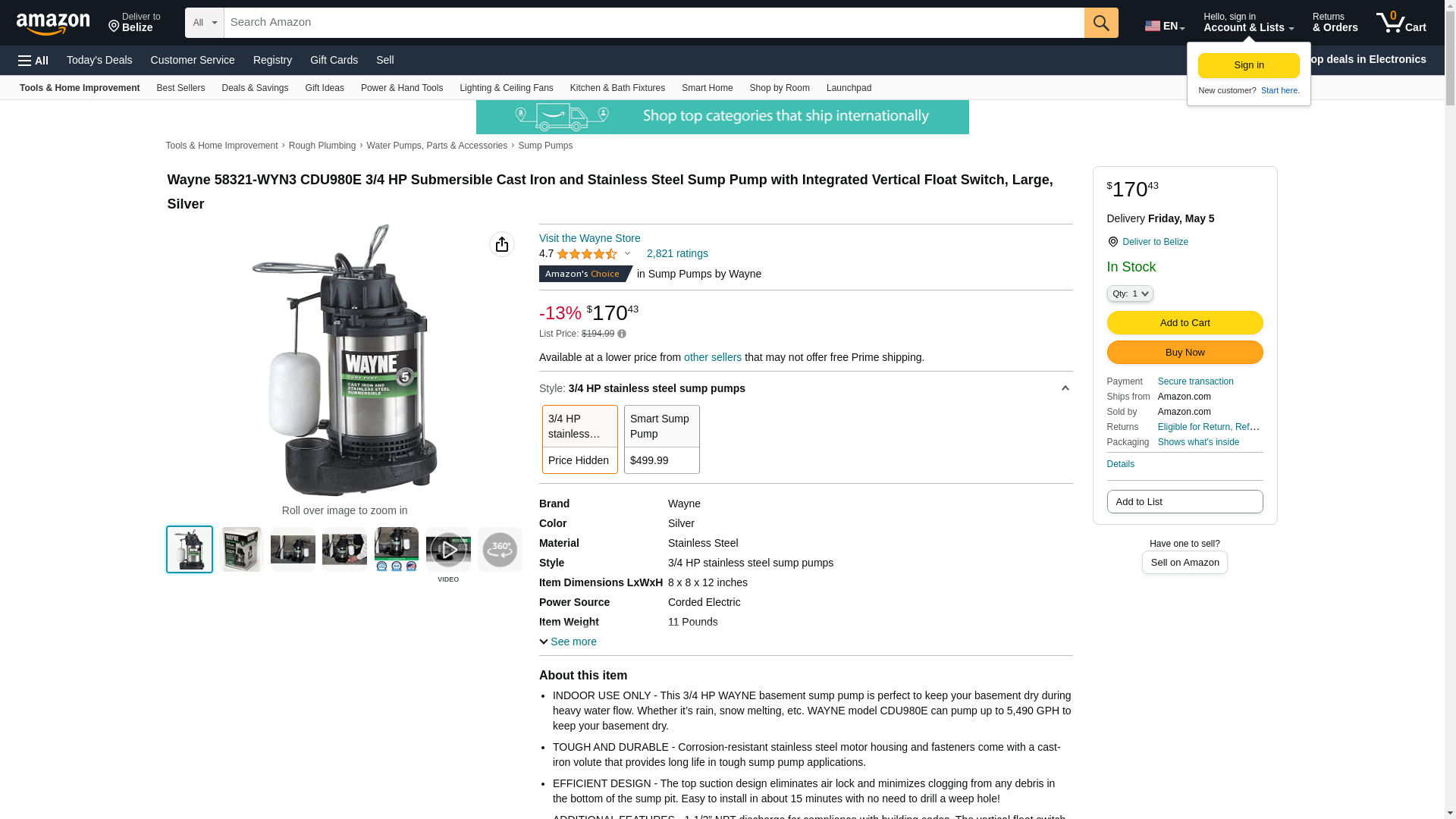Click the Add to Cart button

coord(1185,323)
